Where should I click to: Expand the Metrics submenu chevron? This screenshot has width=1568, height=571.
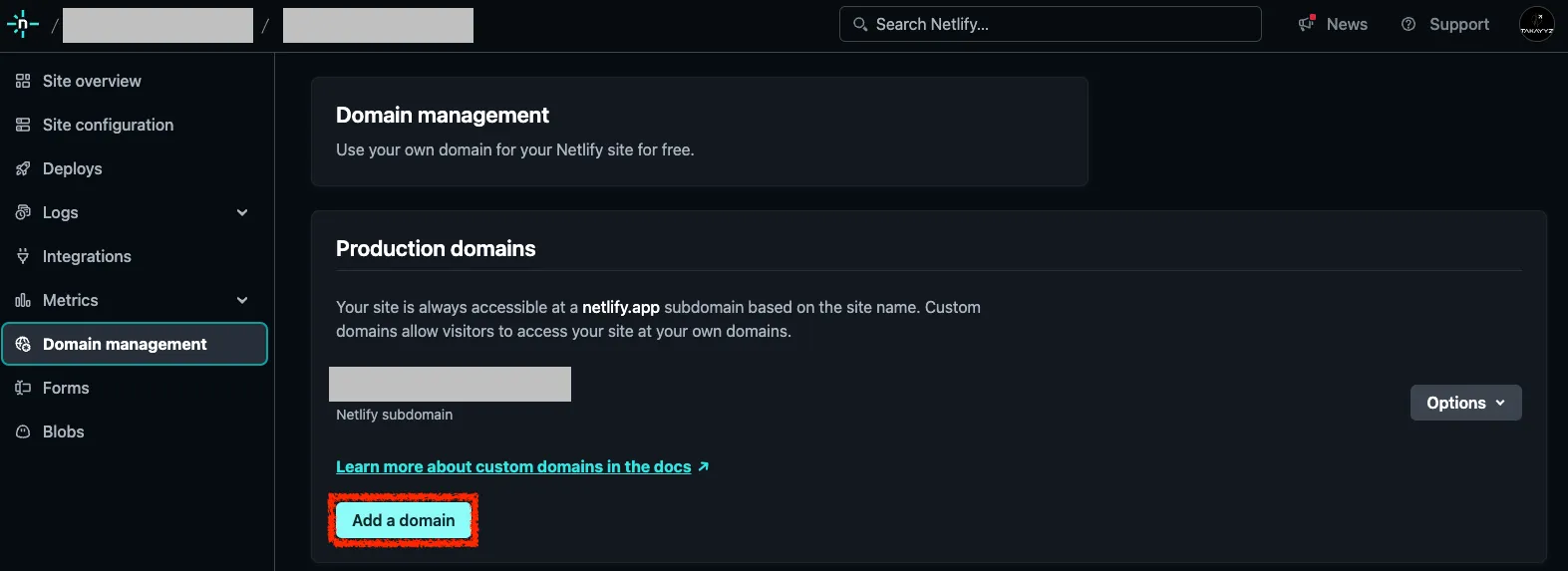tap(242, 300)
